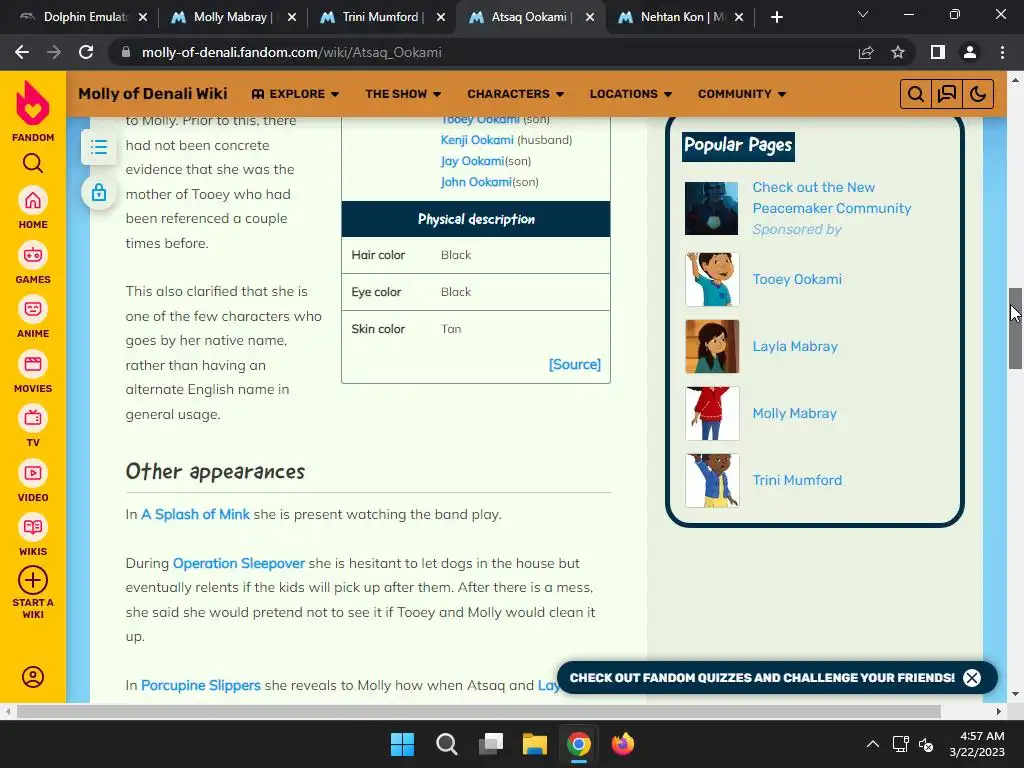Open Operation Sleepover episode link
Viewport: 1024px width, 768px height.
(238, 563)
